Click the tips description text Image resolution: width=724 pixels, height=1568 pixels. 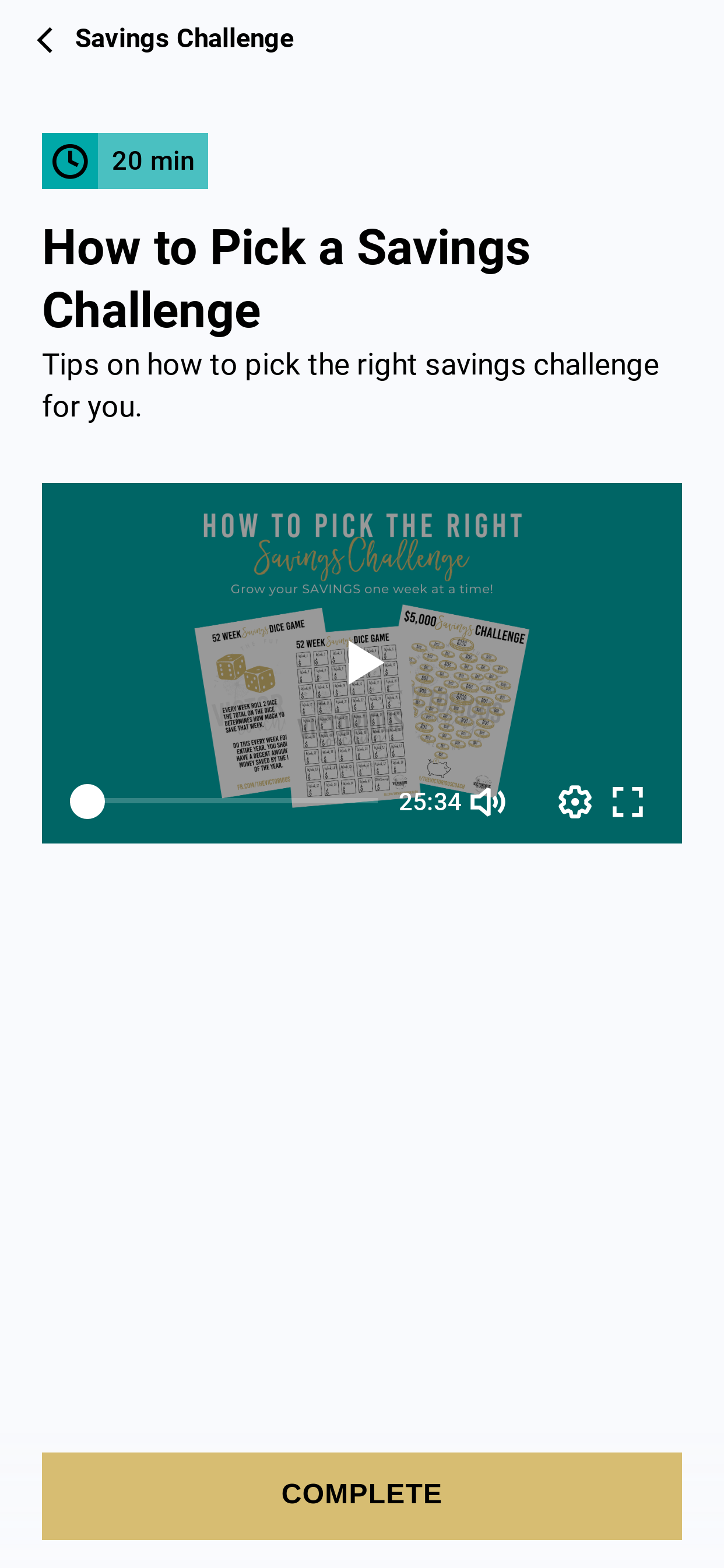point(350,386)
